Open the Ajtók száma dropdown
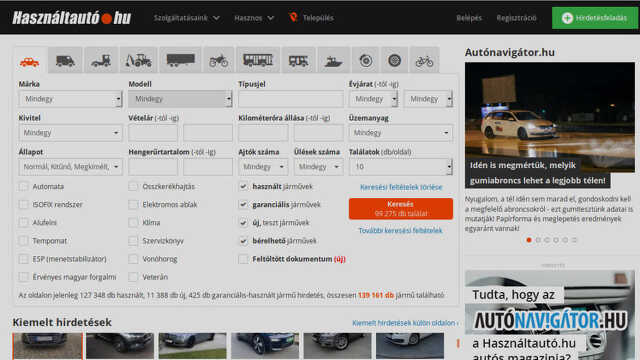 (x=263, y=167)
